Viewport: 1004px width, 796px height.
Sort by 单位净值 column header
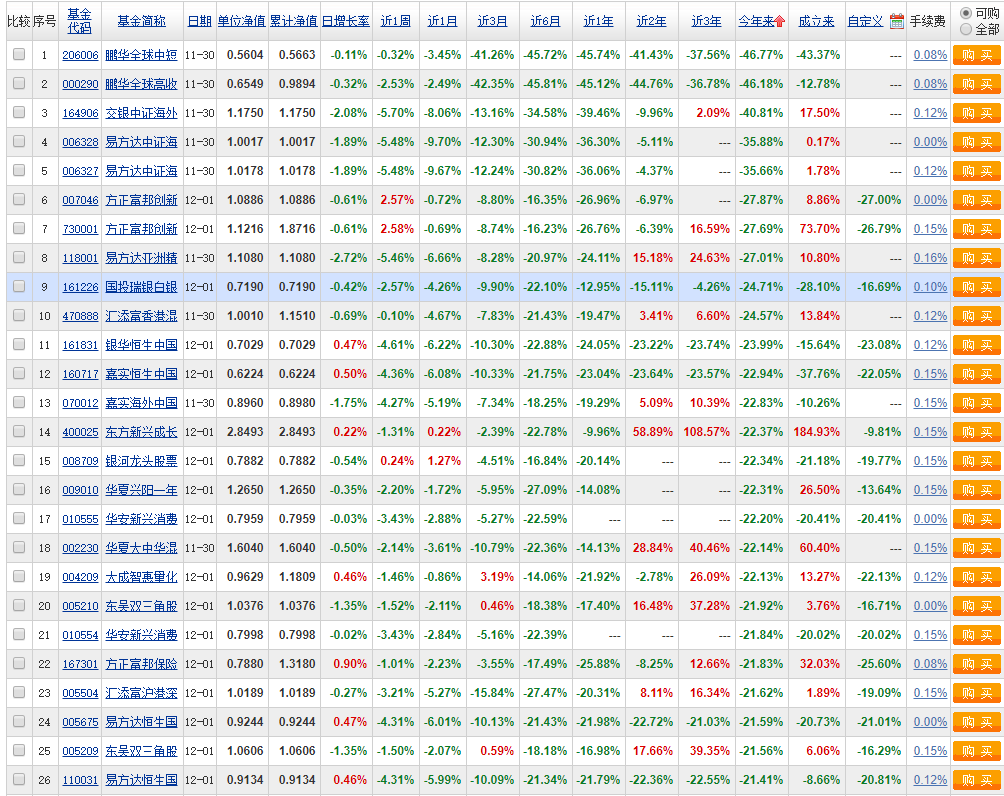click(x=241, y=21)
